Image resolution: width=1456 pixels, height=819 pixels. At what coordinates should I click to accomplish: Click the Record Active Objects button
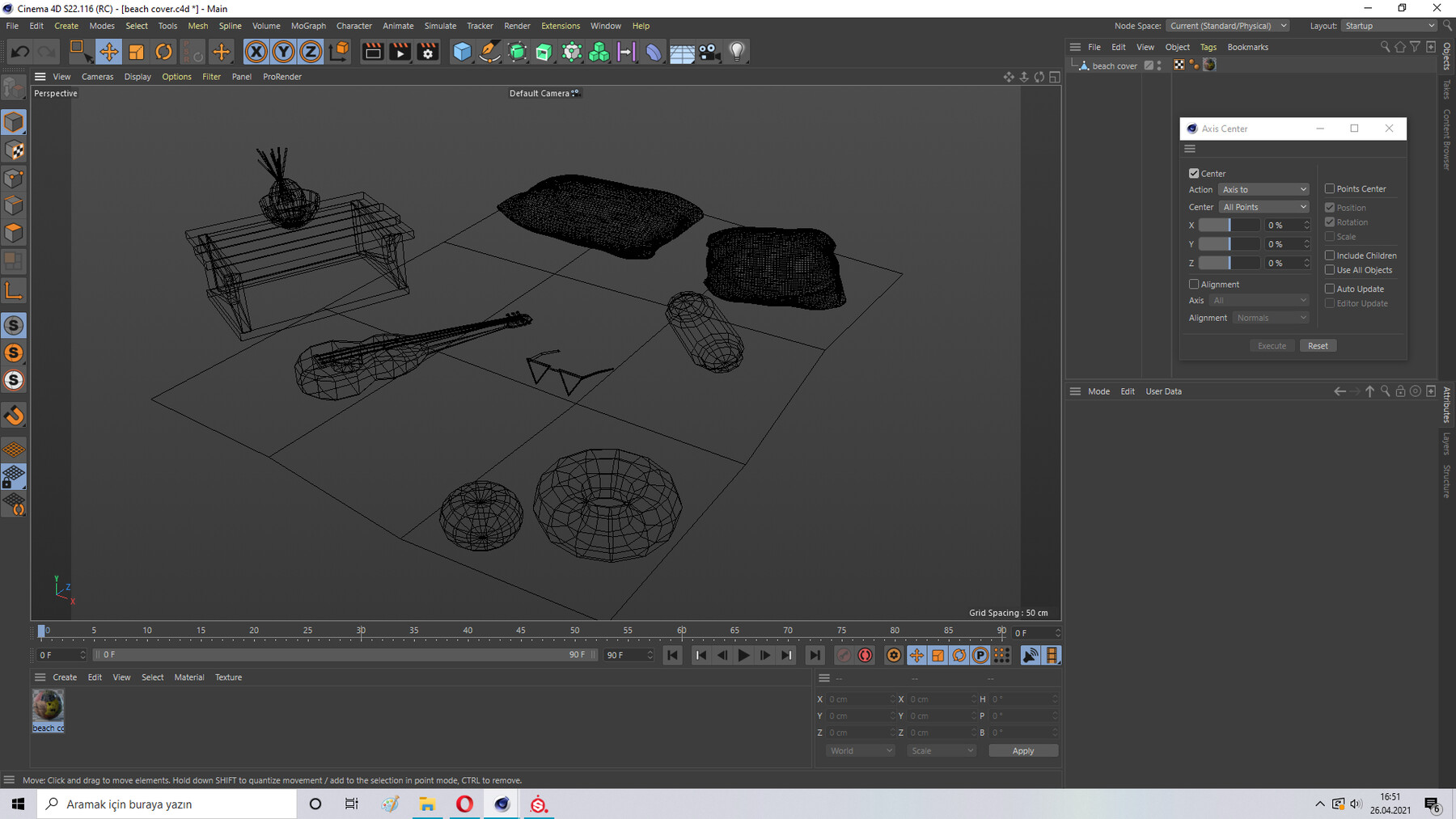(x=844, y=656)
